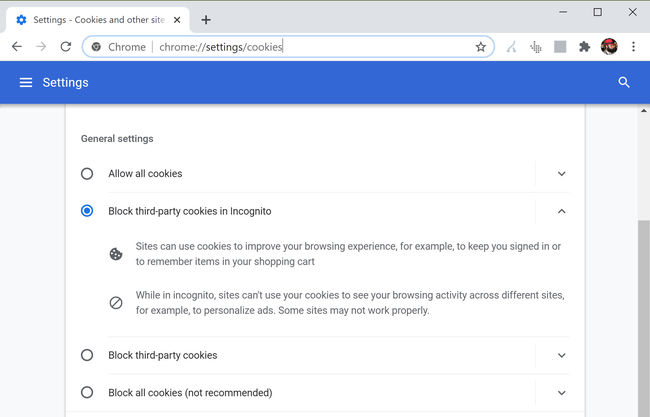This screenshot has height=417, width=650.
Task: Click the Chrome site info icon in the address bar
Action: pos(96,47)
